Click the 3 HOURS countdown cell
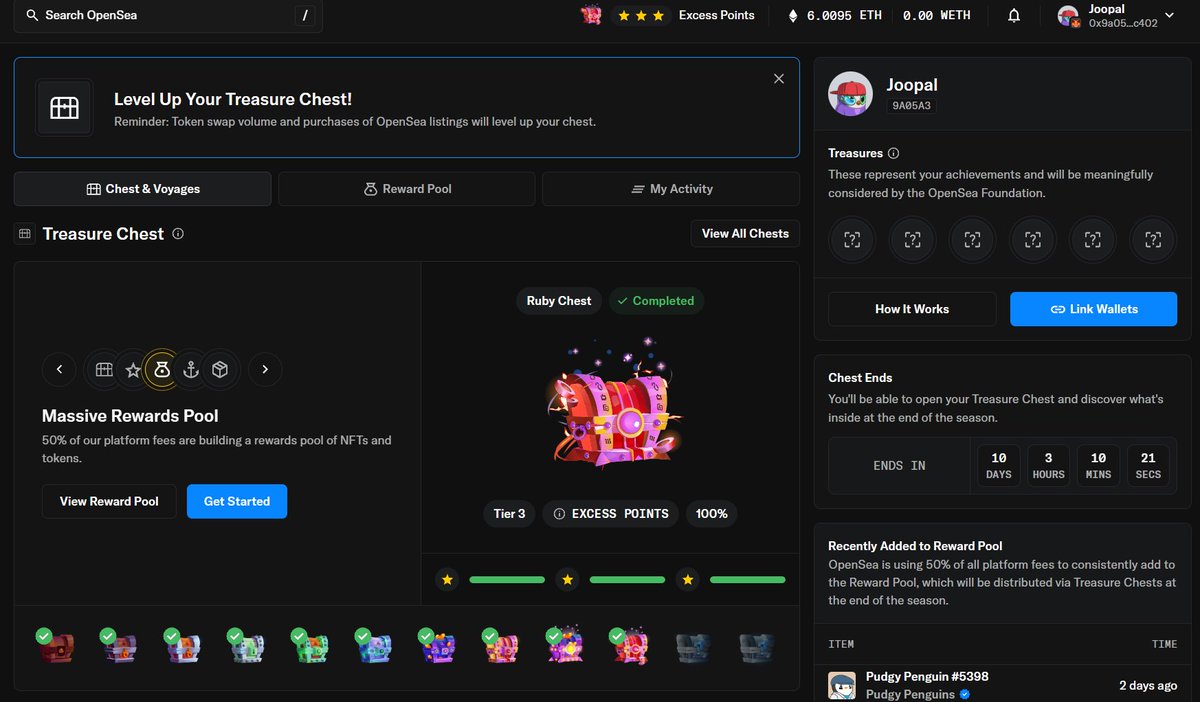1200x702 pixels. pyautogui.click(x=1049, y=465)
